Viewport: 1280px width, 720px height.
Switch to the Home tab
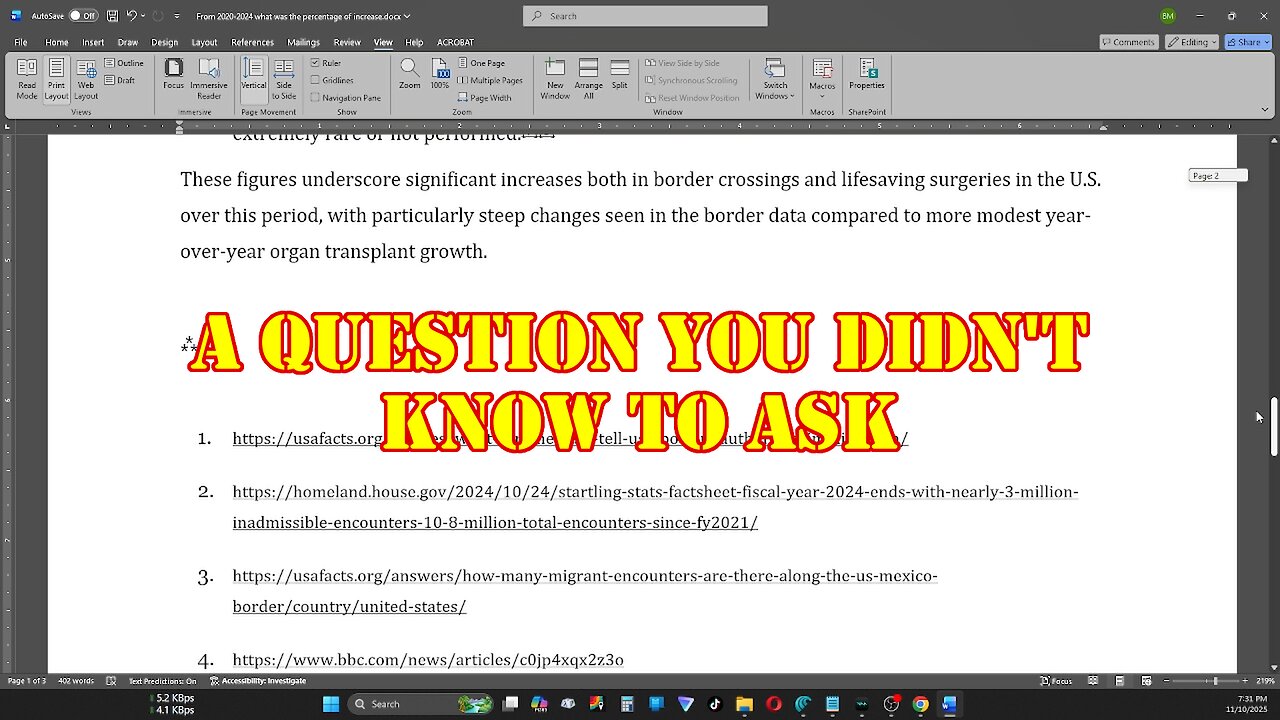coord(56,42)
